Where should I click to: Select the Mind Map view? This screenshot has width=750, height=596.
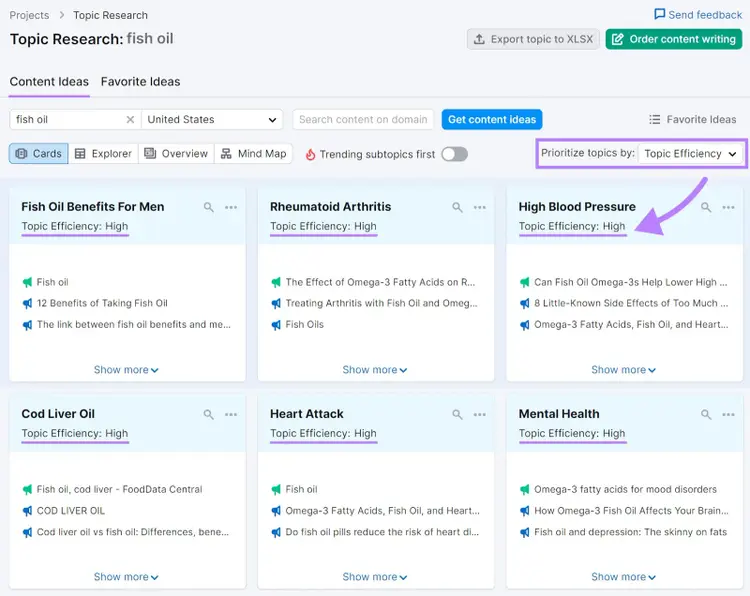[x=253, y=154]
